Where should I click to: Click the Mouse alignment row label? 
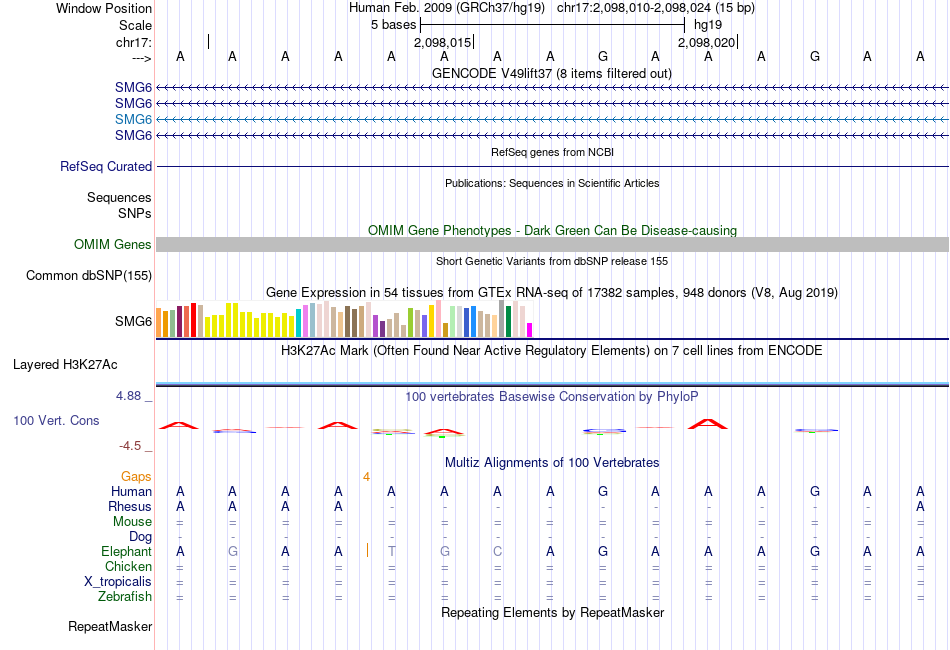132,522
